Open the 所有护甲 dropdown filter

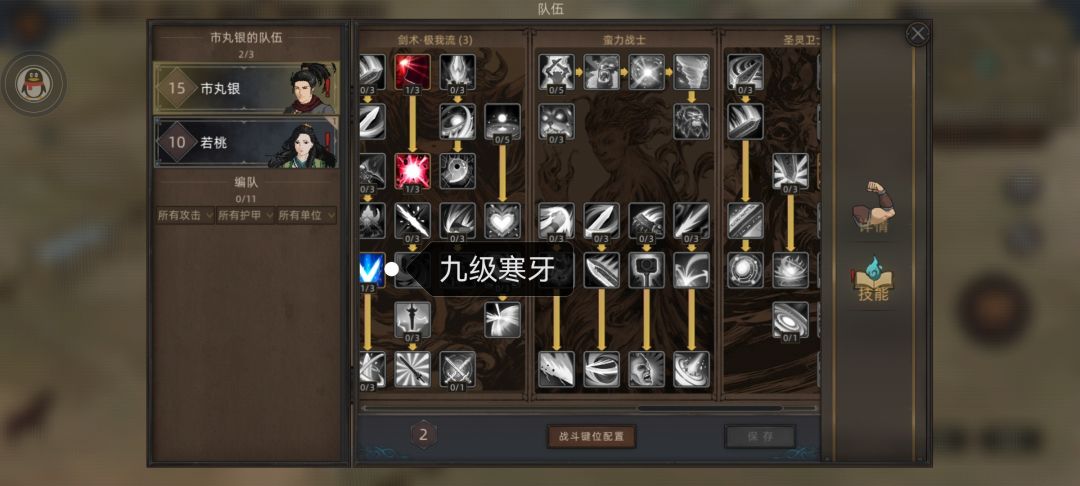coord(245,215)
